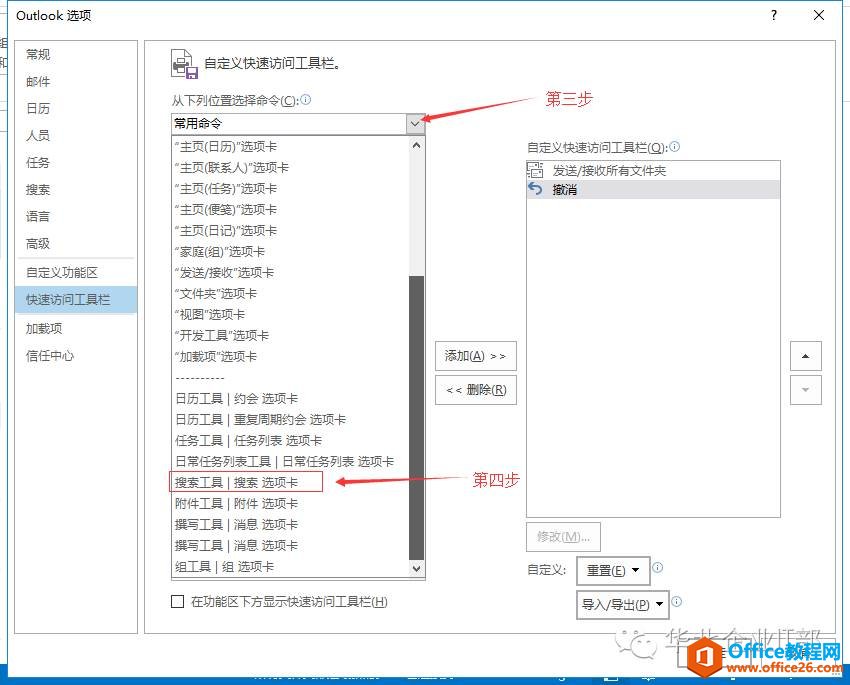Image resolution: width=850 pixels, height=685 pixels.
Task: Select “发送/接收”选项卡 in list
Action: [290, 273]
